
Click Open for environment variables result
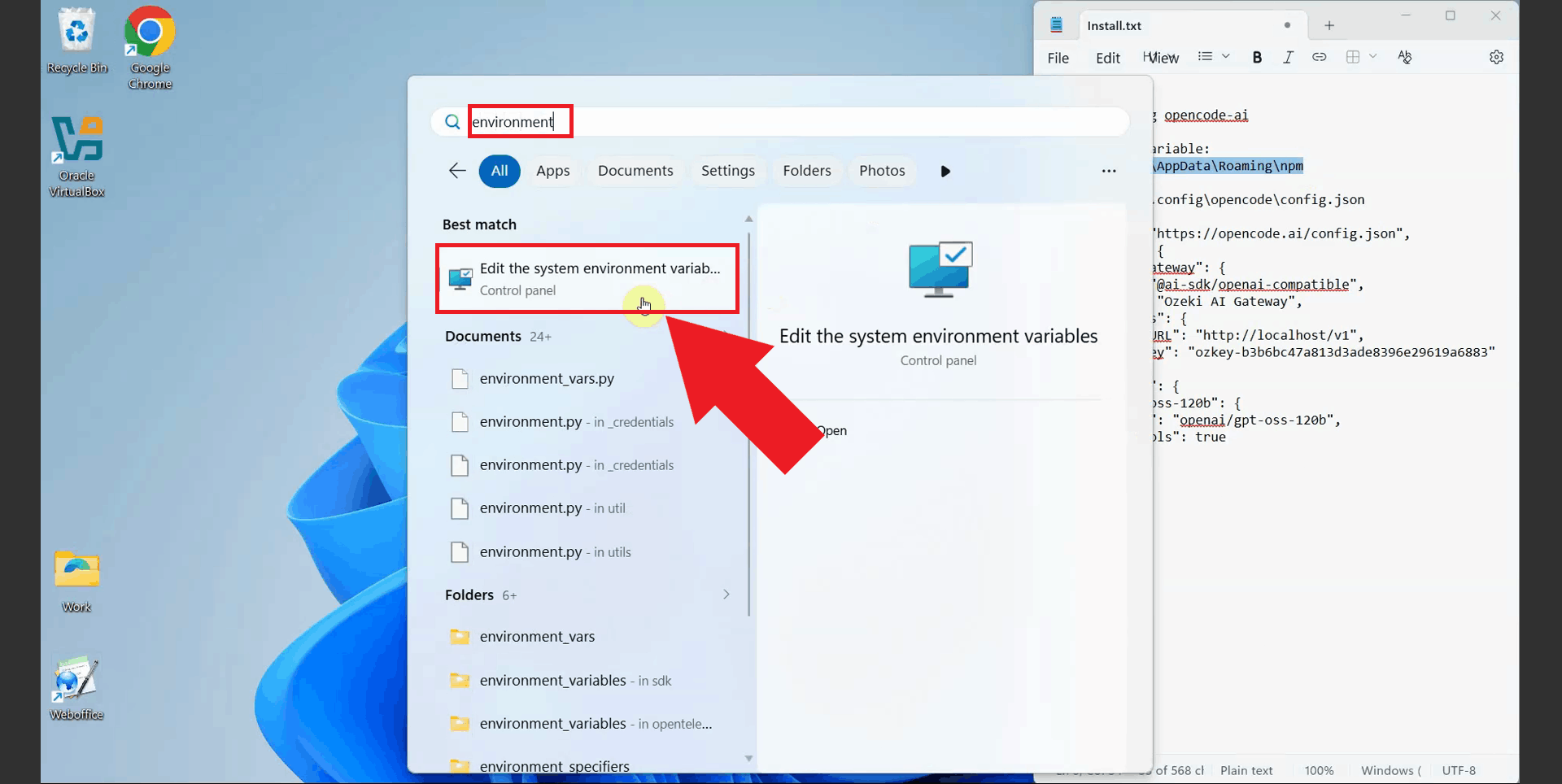[831, 430]
